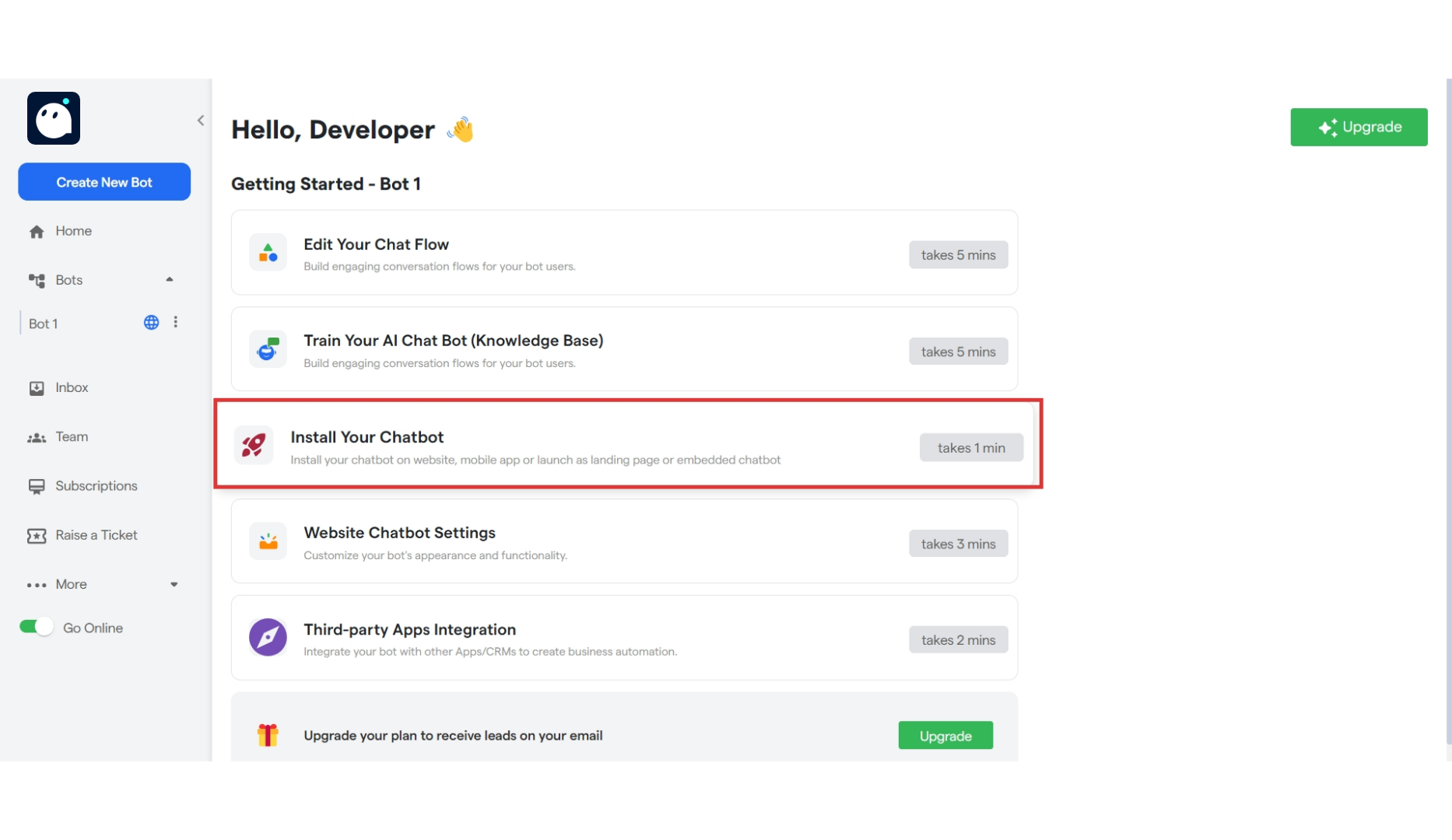
Task: Click Upgrade to receive leads on email
Action: 945,735
